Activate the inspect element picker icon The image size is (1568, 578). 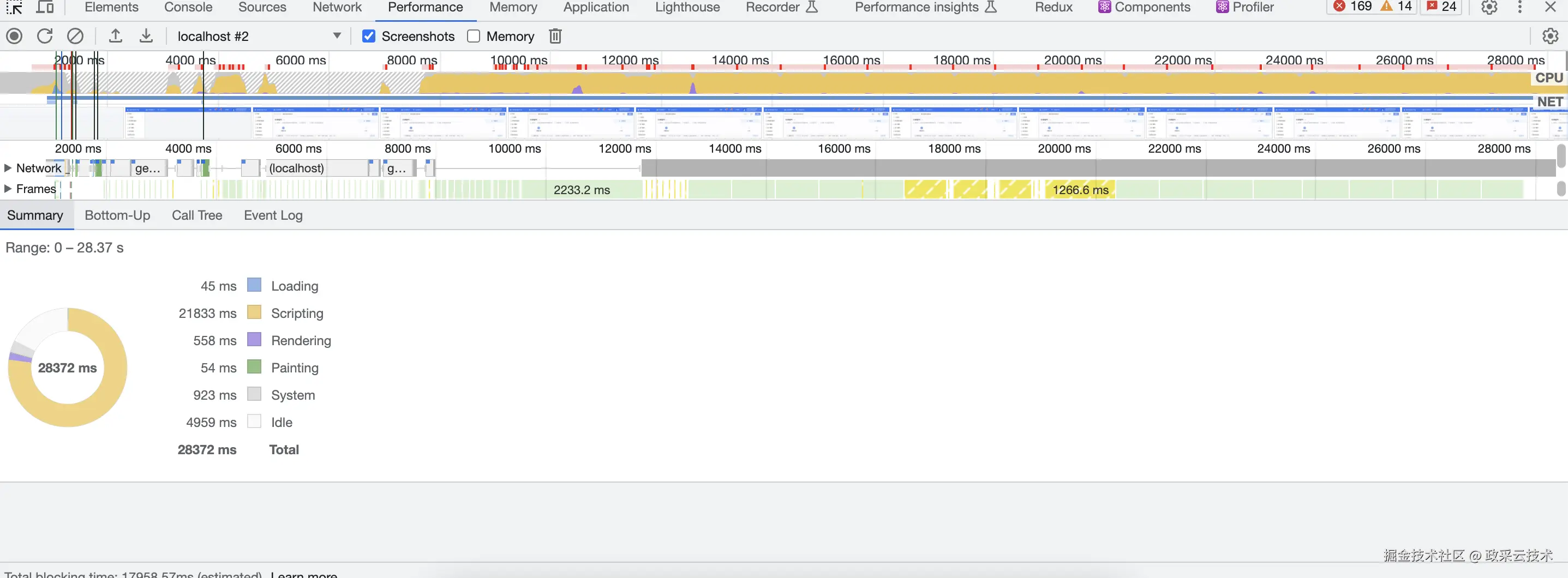(14, 7)
